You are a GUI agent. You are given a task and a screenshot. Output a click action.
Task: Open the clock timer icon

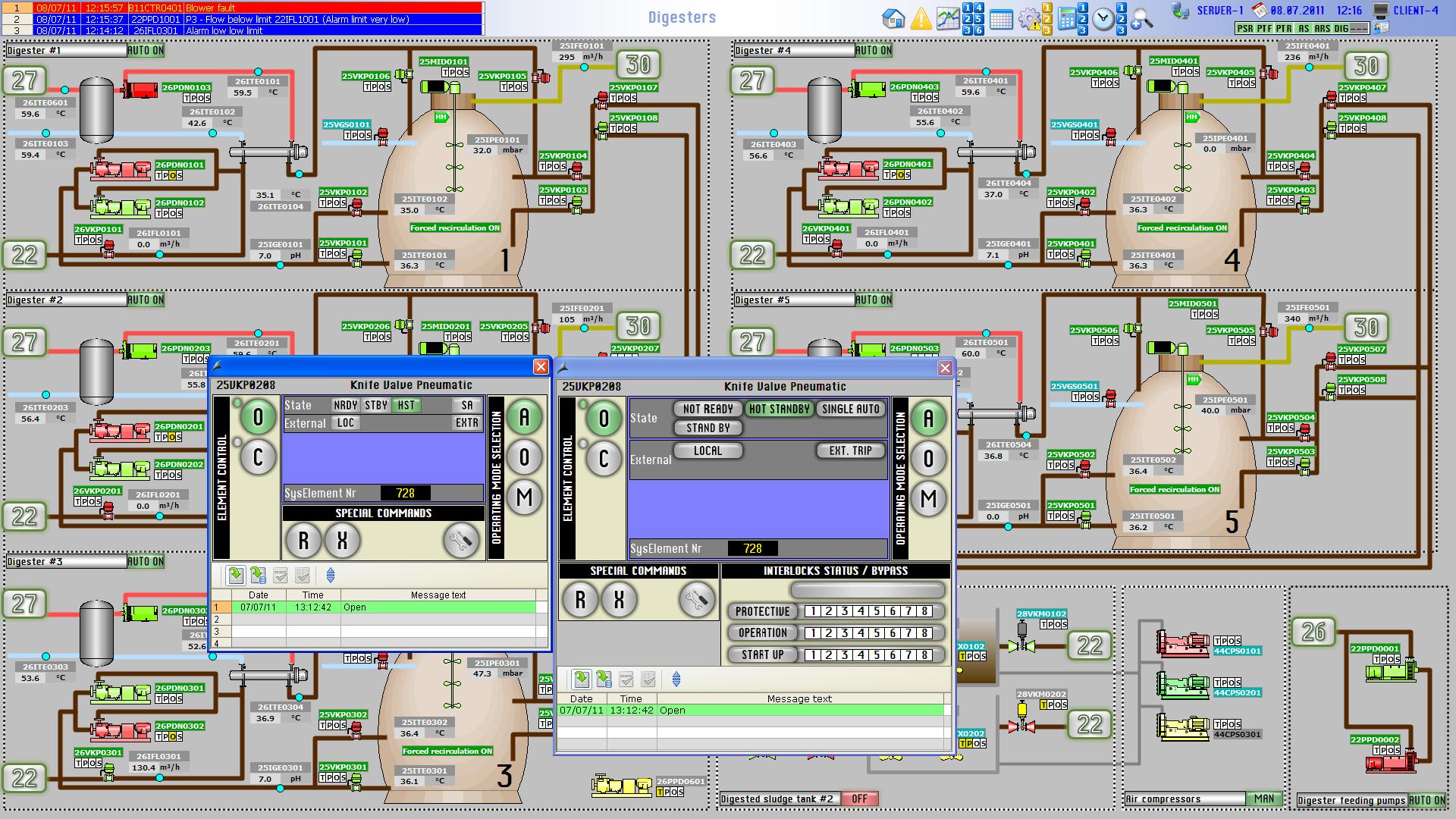tap(1103, 20)
